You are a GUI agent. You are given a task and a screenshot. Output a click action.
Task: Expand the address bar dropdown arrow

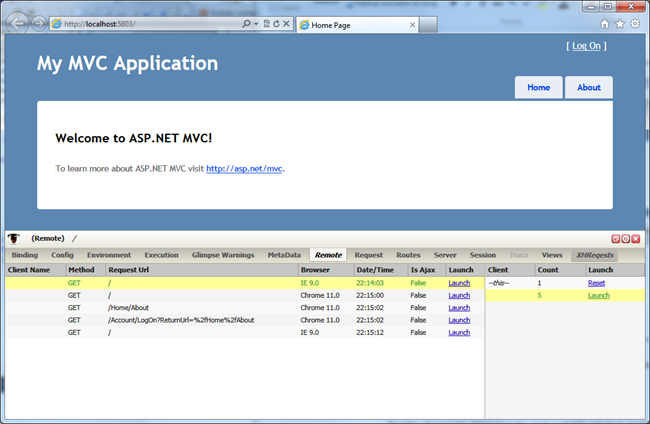[x=256, y=22]
